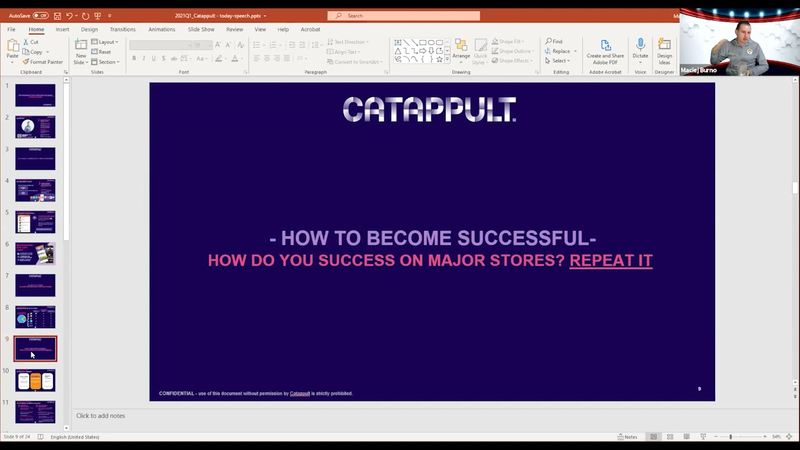Open the File menu

tap(11, 30)
